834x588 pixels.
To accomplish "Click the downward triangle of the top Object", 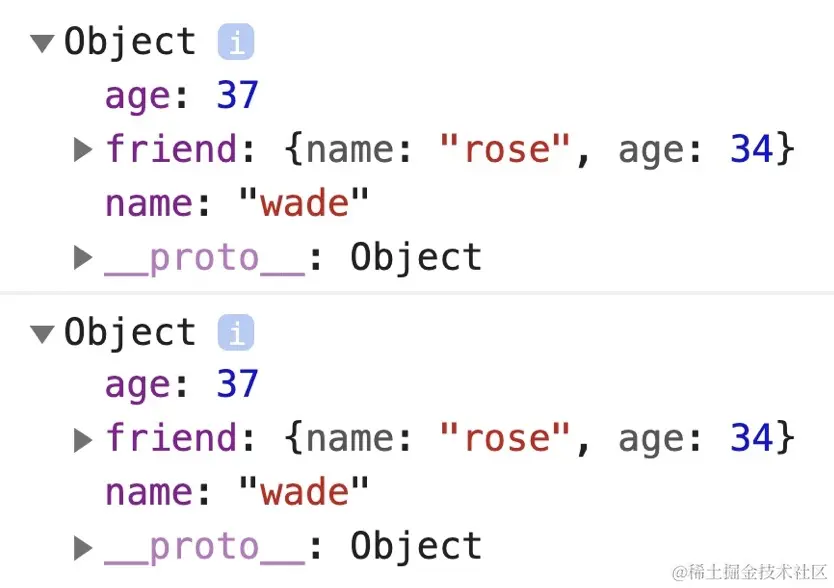I will 42,41.
